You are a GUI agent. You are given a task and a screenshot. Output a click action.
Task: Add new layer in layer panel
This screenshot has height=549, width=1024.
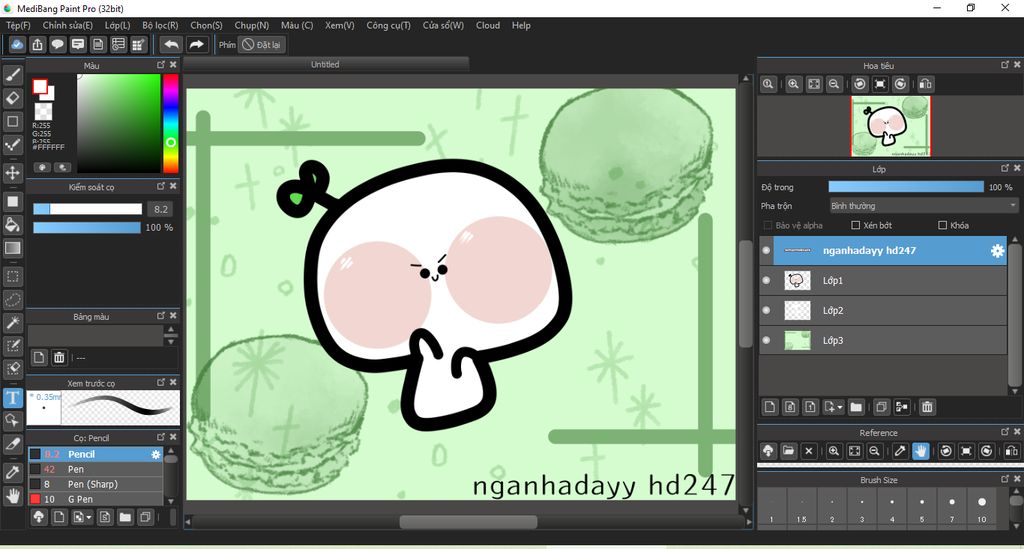click(770, 407)
